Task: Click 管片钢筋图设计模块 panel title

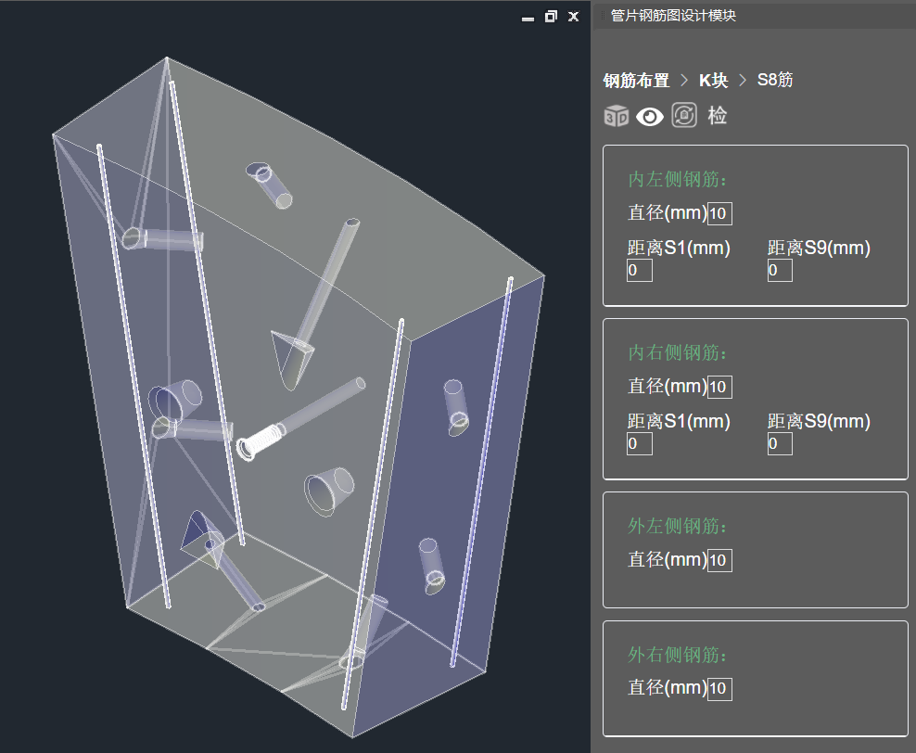Action: 673,16
